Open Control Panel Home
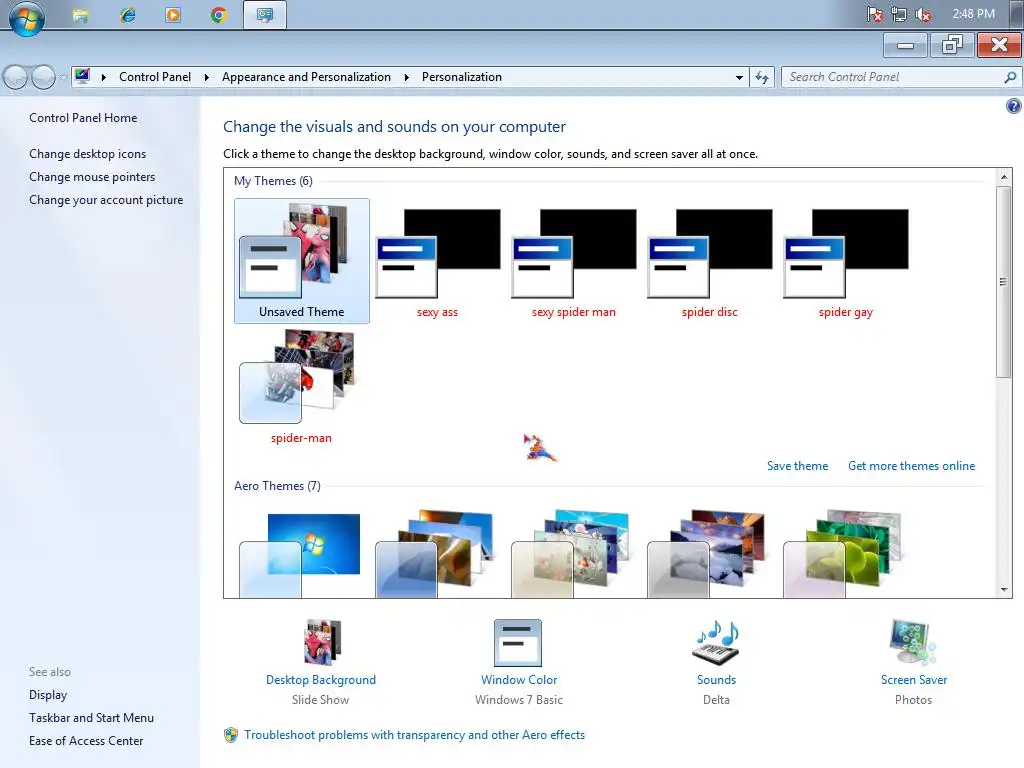This screenshot has width=1024, height=768. 83,118
